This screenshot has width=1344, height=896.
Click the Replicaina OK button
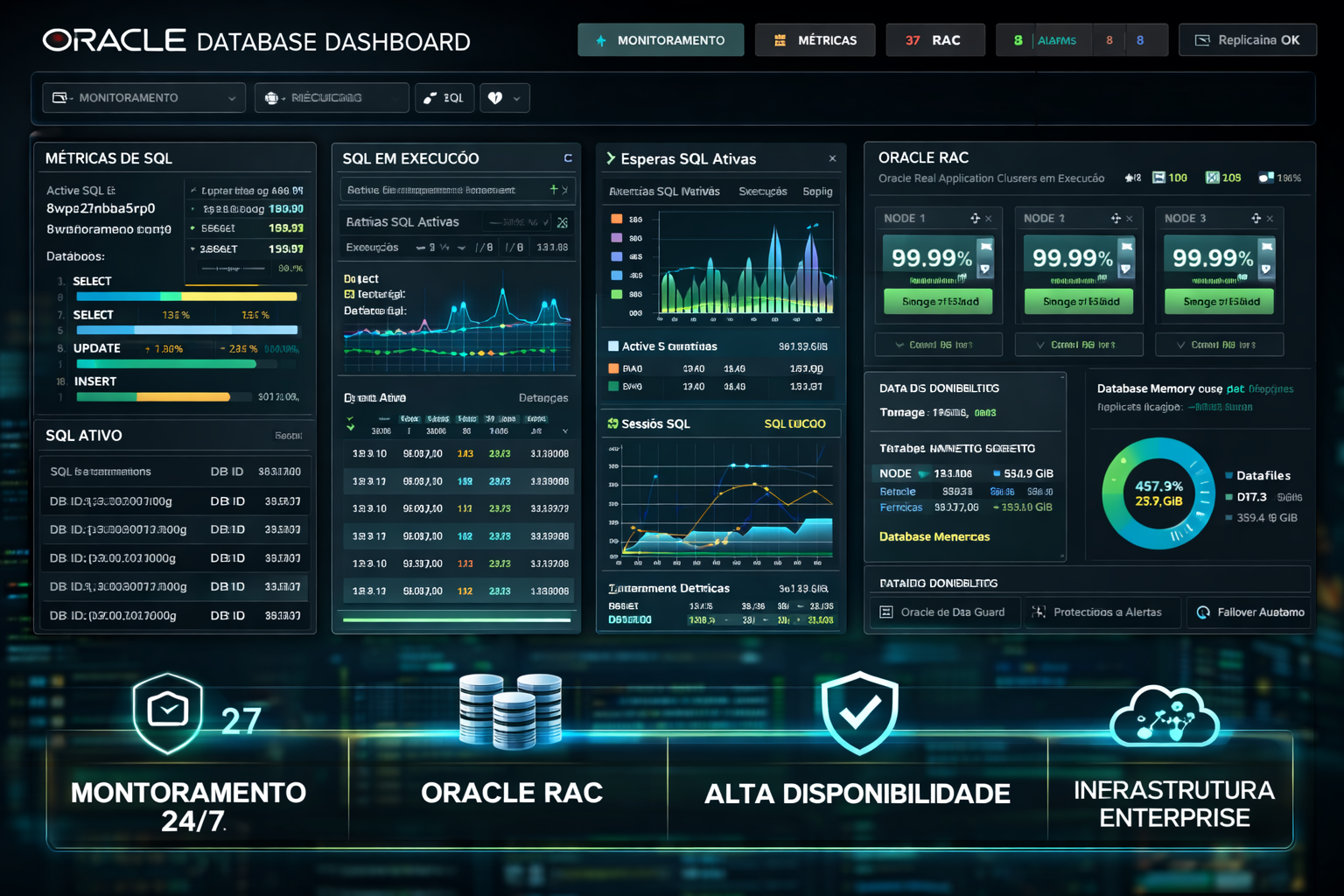1248,40
